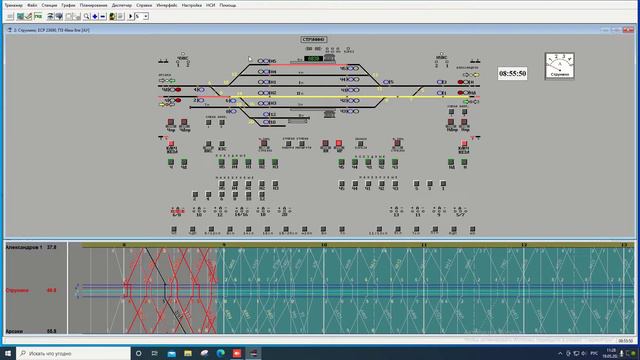
Task: Open the Планирование menu
Action: (93, 5)
